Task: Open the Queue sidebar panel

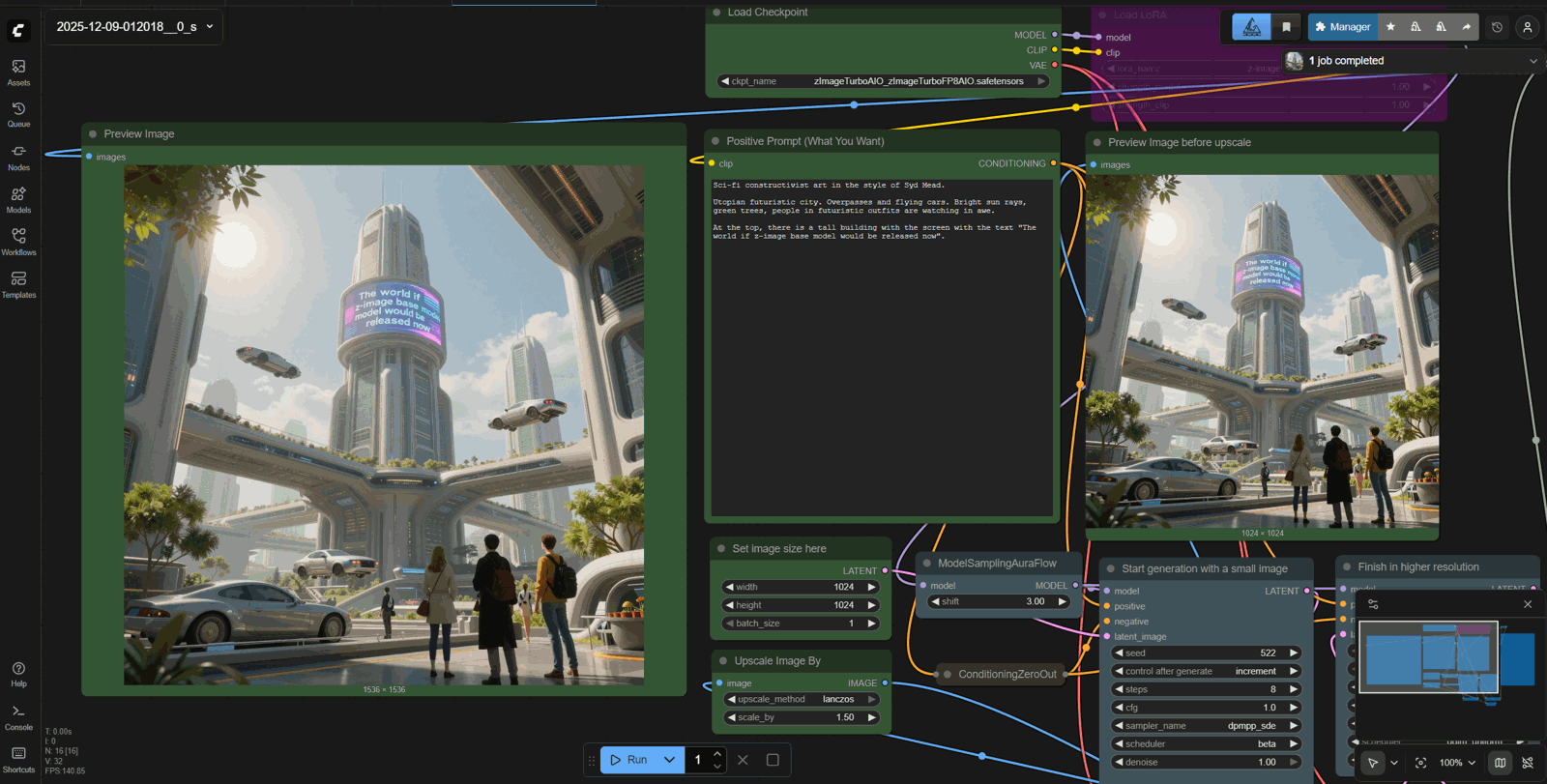Action: (18, 114)
